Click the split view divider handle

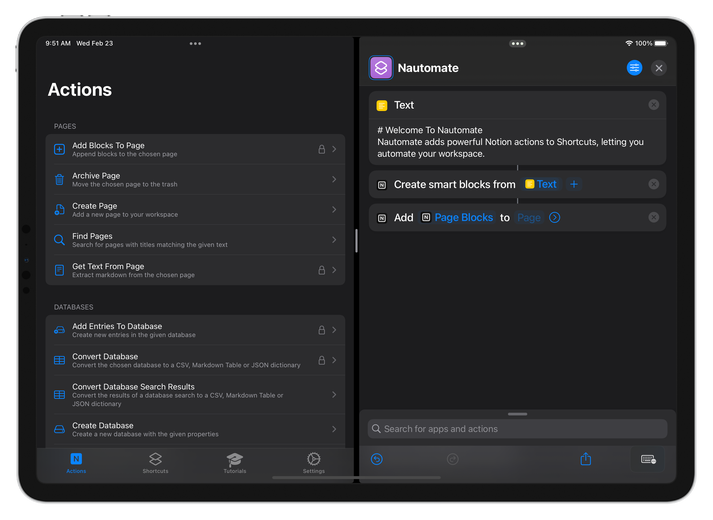[356, 240]
